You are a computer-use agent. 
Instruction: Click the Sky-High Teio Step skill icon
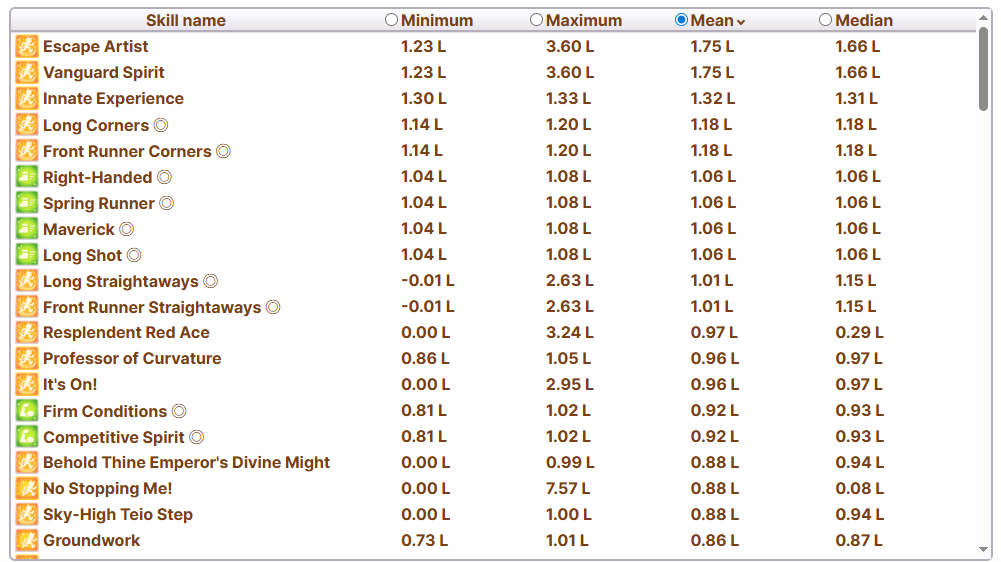[27, 515]
